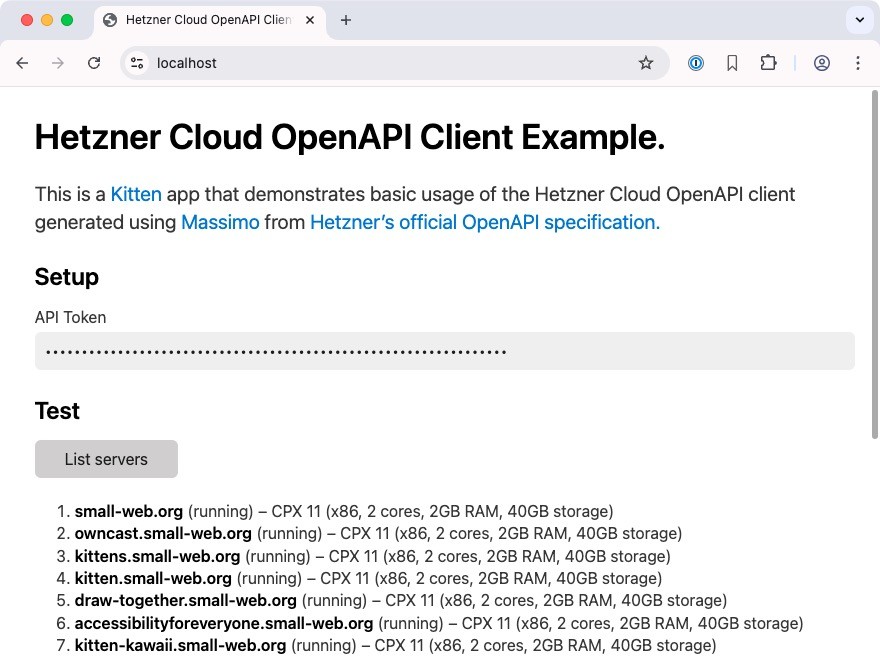Follow the Kitten link
Image resolution: width=880 pixels, height=660 pixels.
point(136,194)
